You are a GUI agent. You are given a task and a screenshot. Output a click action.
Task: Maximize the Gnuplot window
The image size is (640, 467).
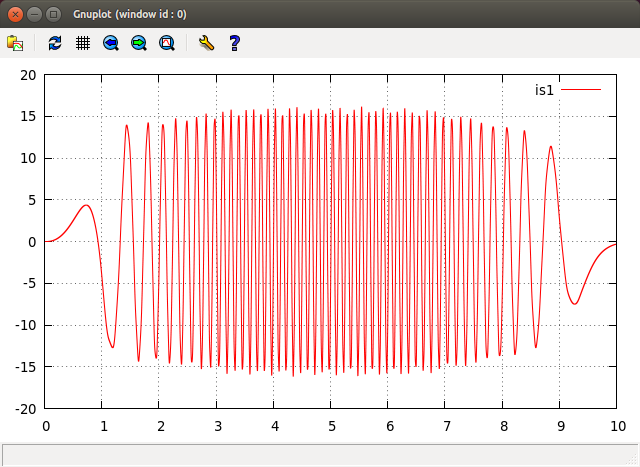coord(53,15)
